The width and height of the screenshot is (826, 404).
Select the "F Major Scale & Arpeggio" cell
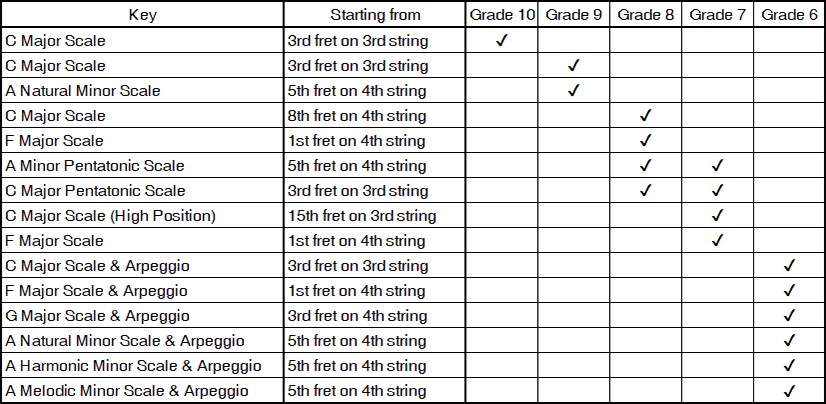[96, 291]
